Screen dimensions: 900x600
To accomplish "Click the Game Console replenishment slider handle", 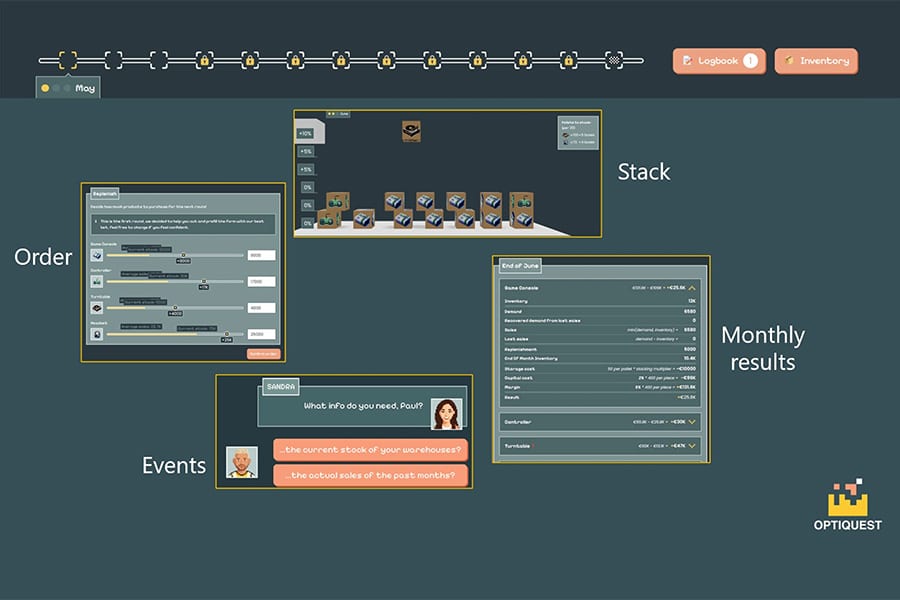I will [183, 255].
